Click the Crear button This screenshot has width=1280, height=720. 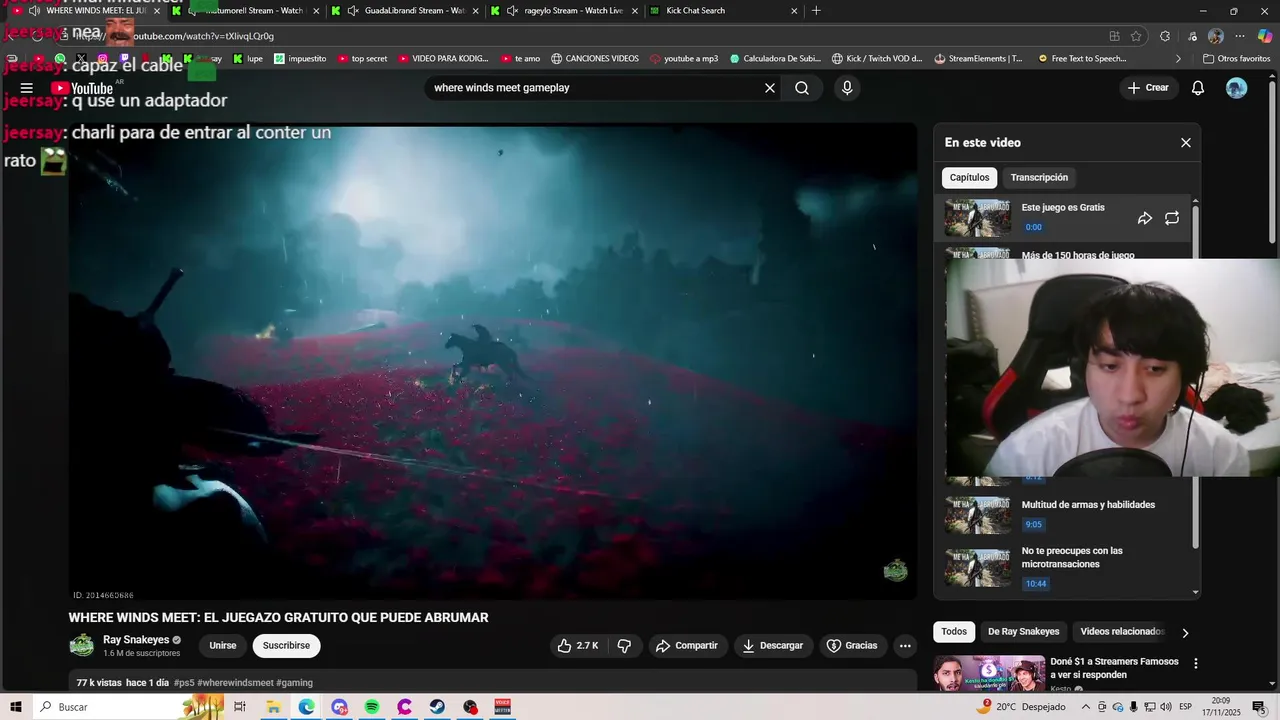tap(1148, 88)
